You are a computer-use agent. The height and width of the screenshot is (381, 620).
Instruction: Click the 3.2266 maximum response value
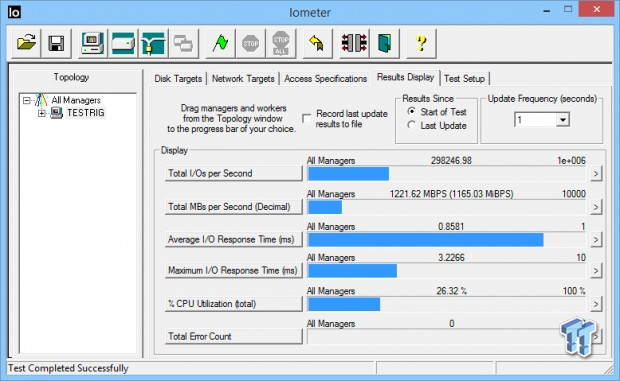pos(451,258)
